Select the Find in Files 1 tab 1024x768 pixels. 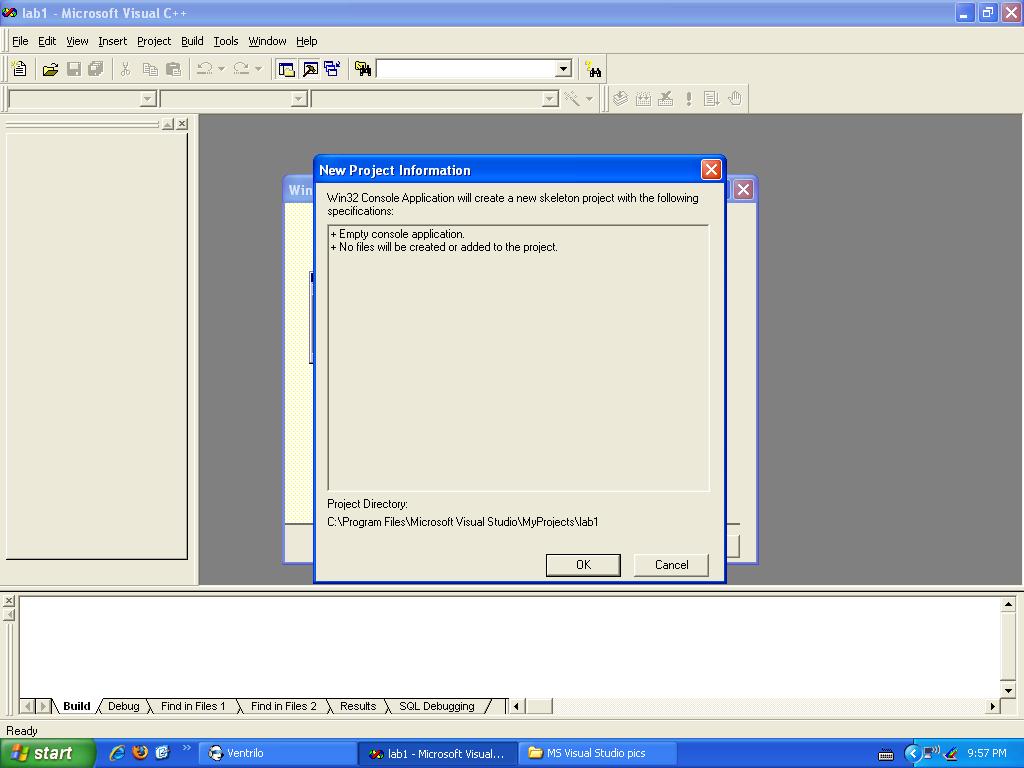pos(193,706)
